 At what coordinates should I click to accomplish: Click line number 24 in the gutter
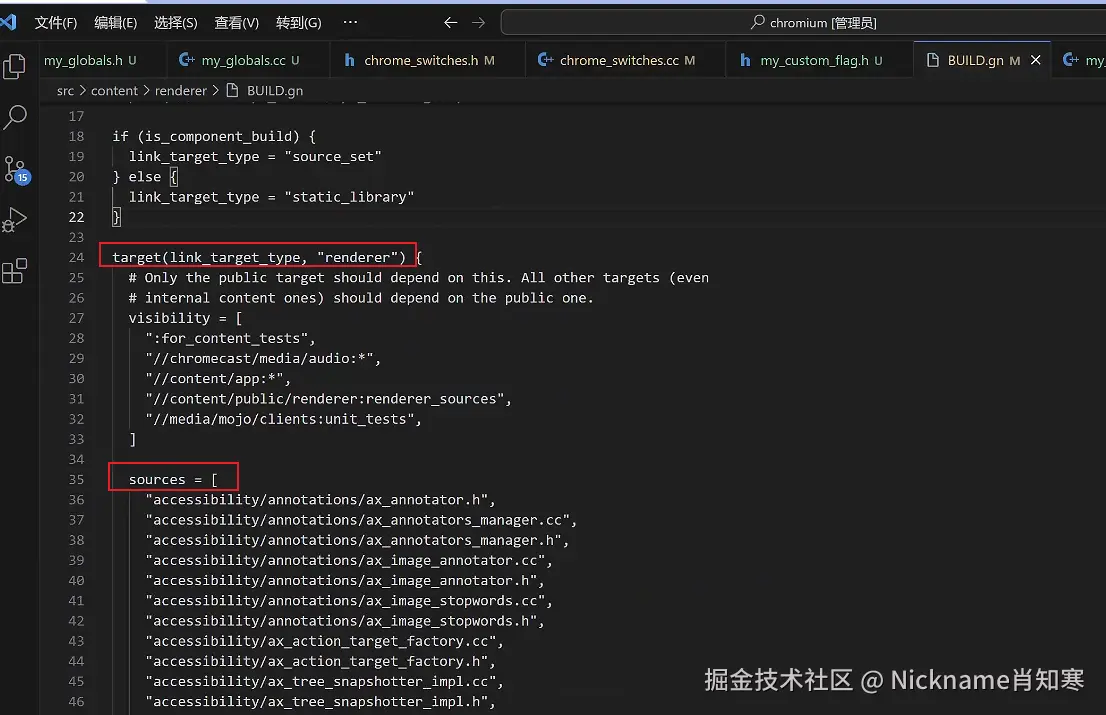[76, 257]
